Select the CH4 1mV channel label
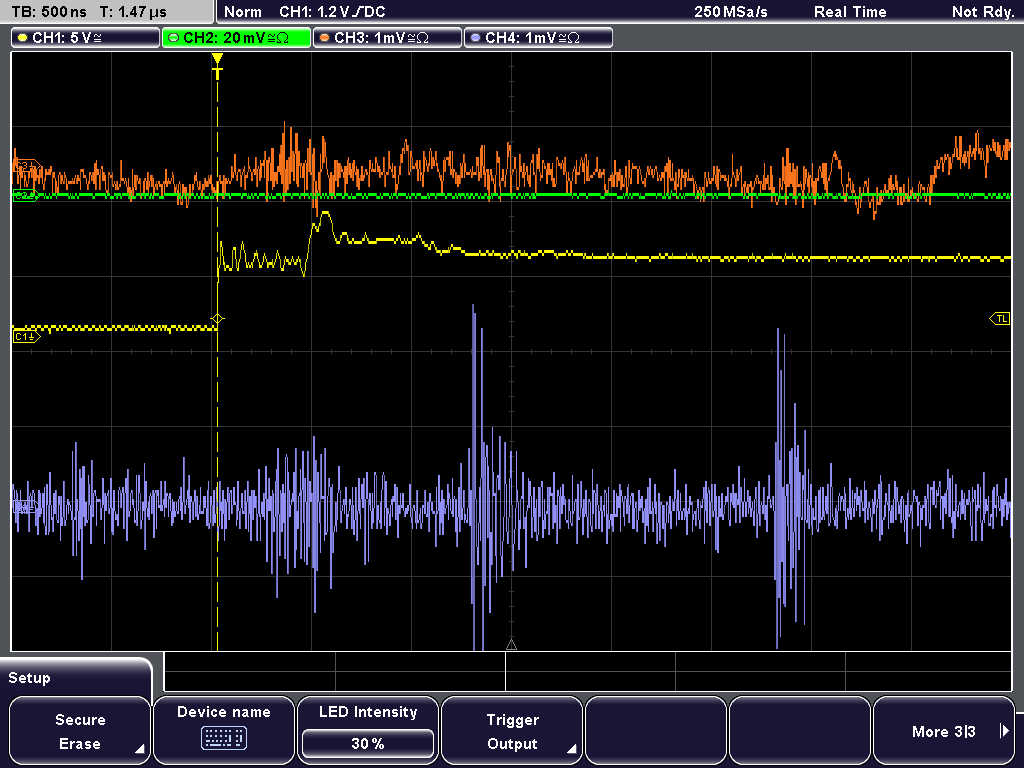 (x=538, y=38)
